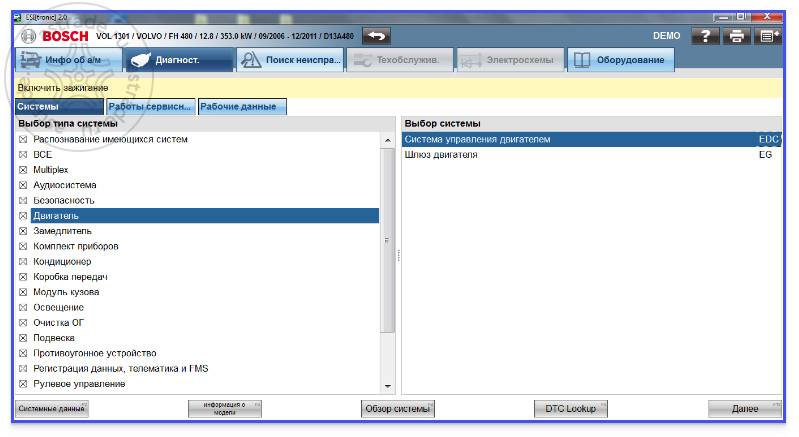Open the protocol list icon at top right
Viewport: 799px width, 437px height.
[768, 36]
